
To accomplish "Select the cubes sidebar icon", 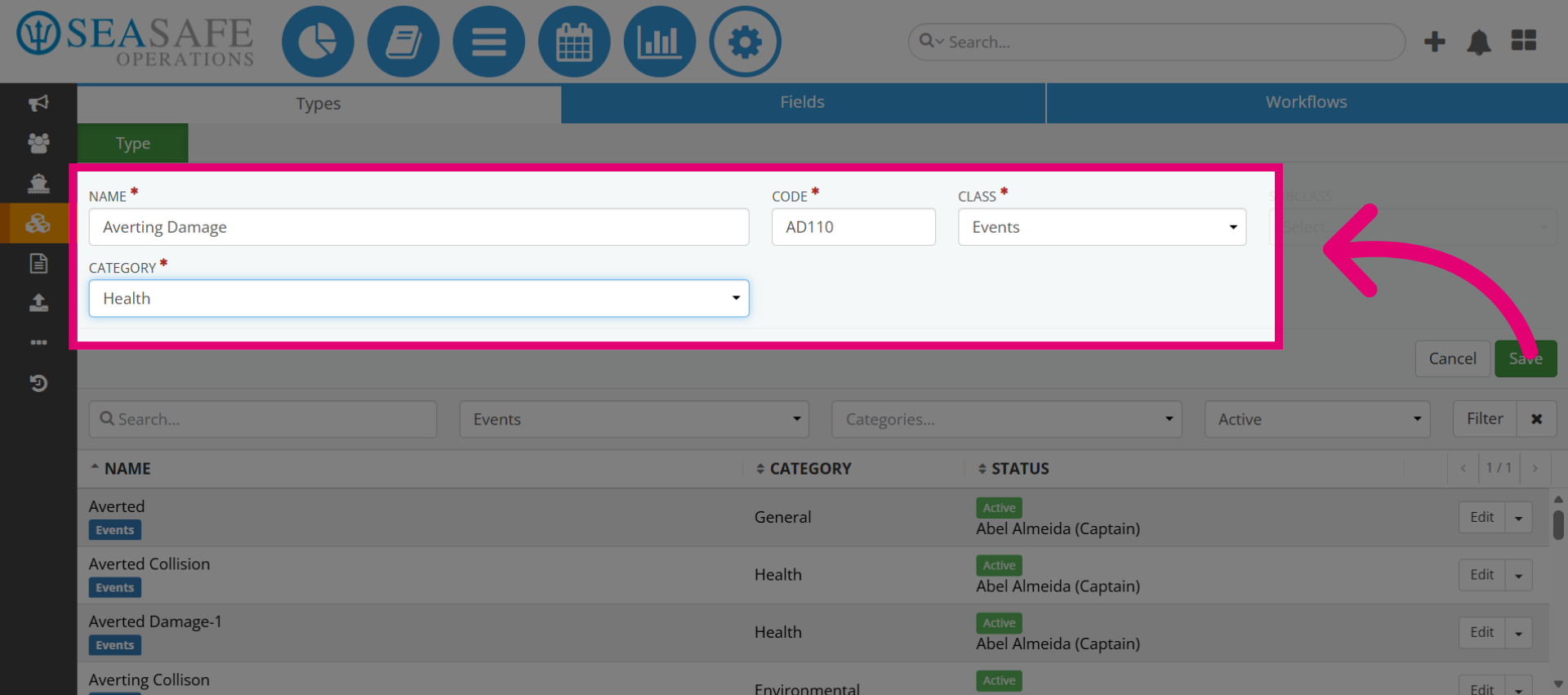I will point(38,223).
